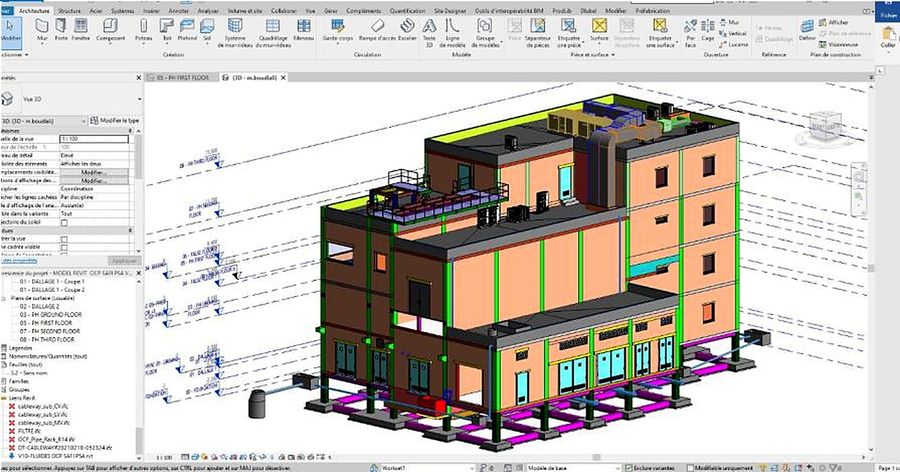The image size is (900, 472).
Task: Expand the Mur tool dropdown arrow
Action: [x=42, y=44]
